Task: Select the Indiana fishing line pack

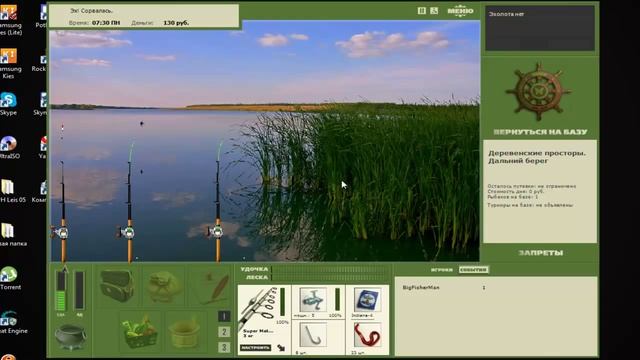Action: point(367,300)
